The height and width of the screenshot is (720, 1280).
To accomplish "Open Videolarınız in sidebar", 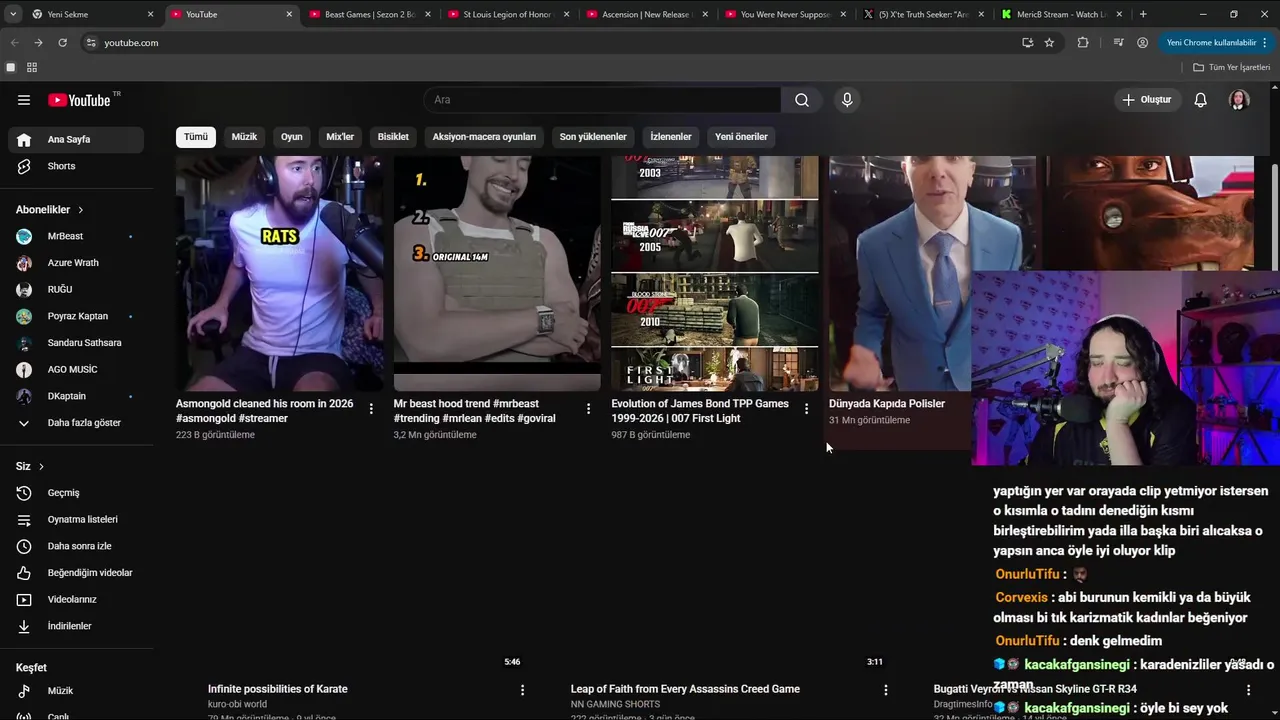I will 76,599.
